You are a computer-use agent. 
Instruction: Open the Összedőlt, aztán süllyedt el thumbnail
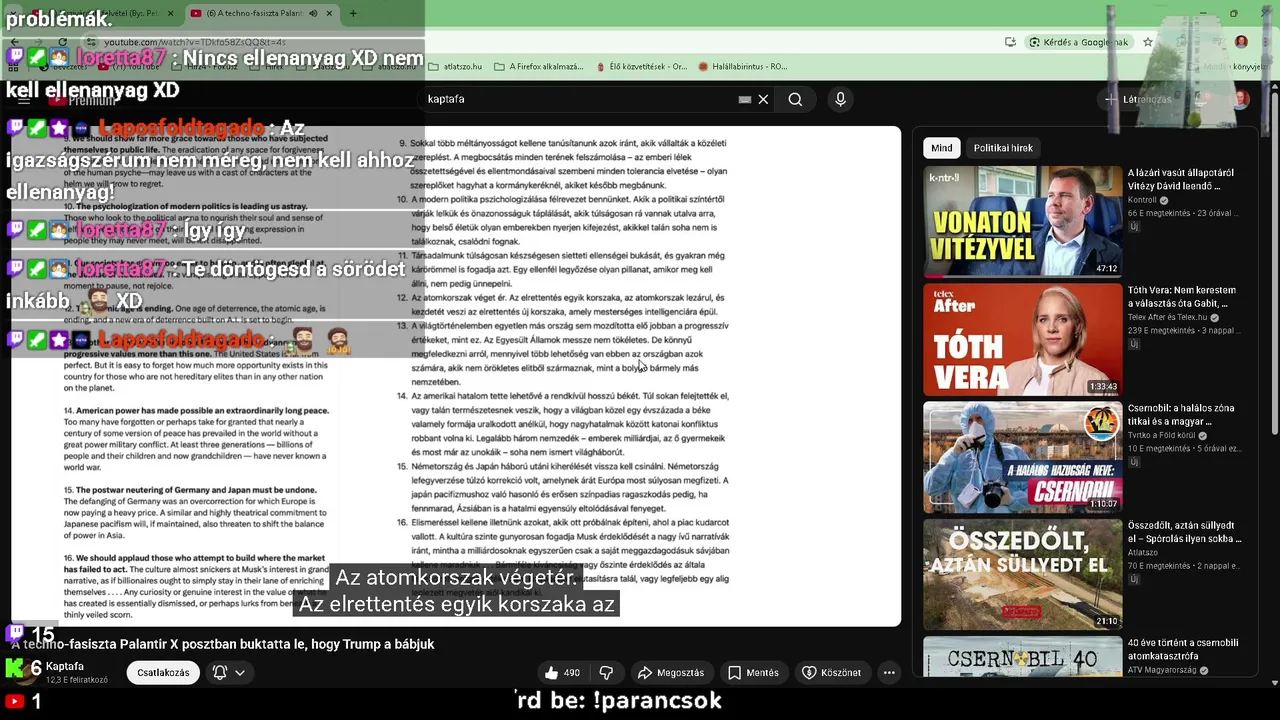[x=1023, y=574]
